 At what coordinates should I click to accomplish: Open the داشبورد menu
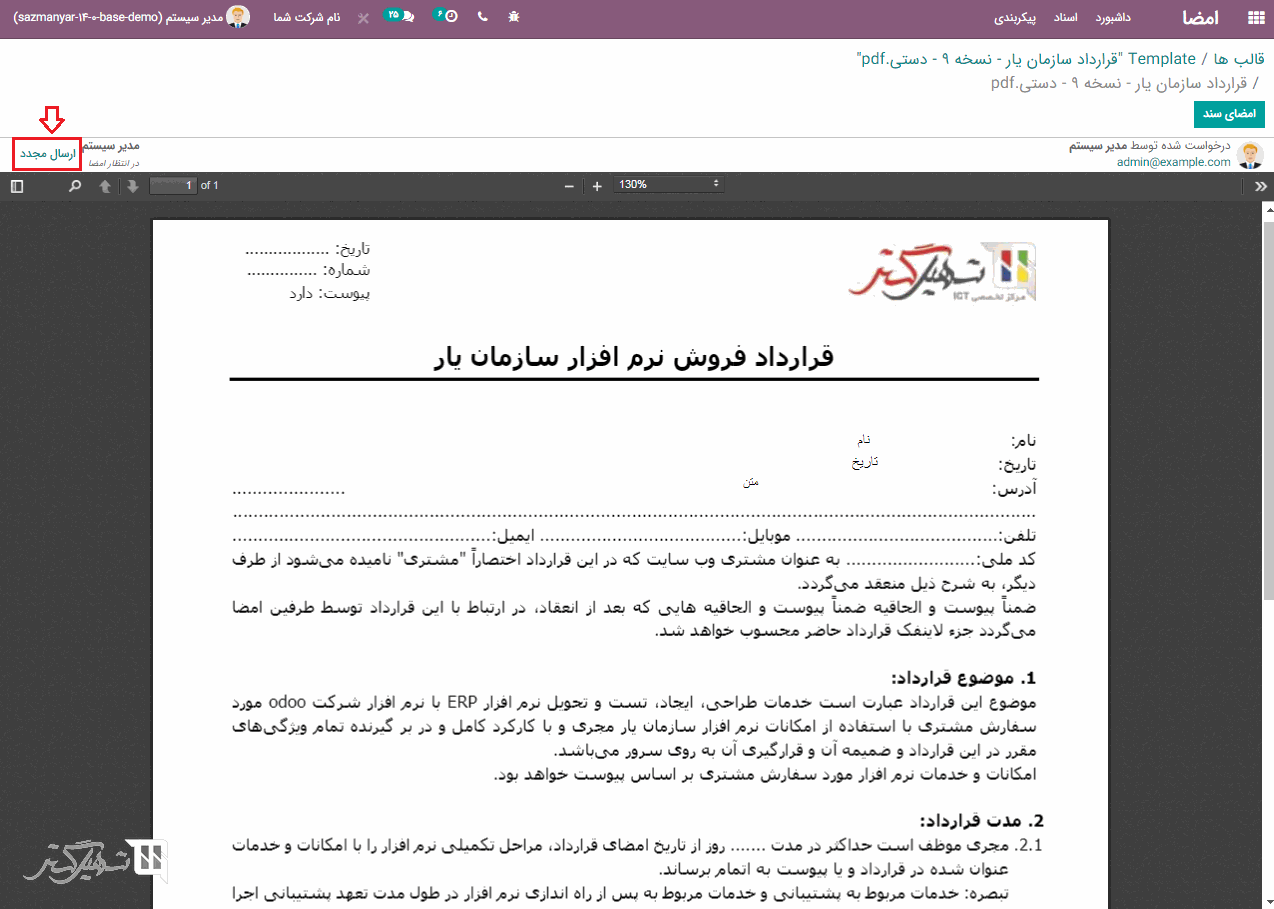(1113, 18)
